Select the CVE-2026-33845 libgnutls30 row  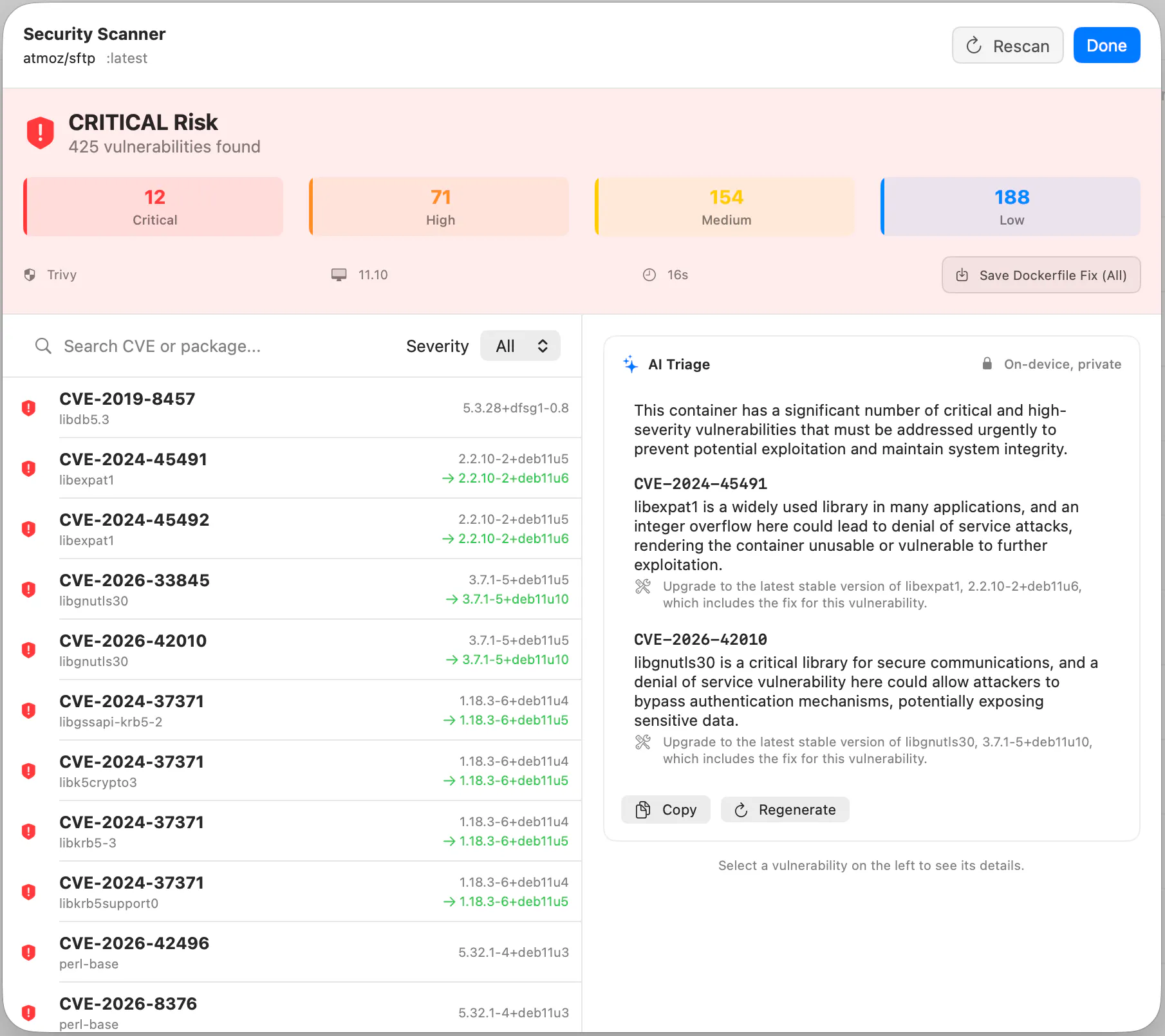[x=293, y=589]
